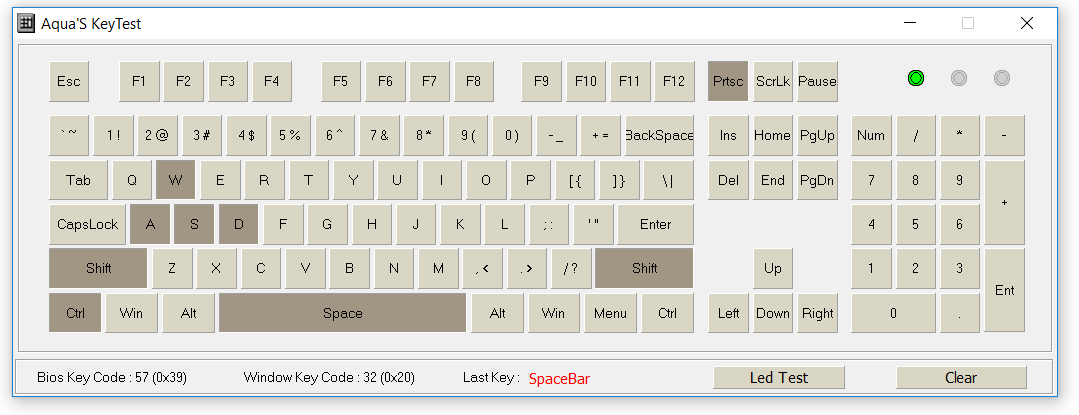
Task: Click the middle gray LED indicator
Action: click(959, 78)
